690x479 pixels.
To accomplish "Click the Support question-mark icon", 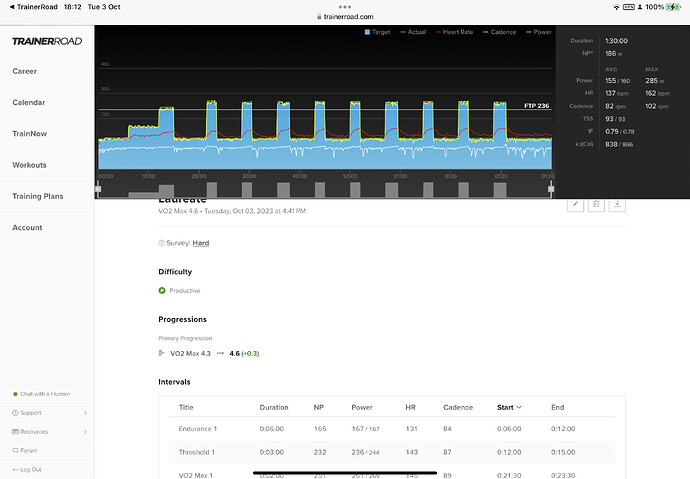I will 15,413.
